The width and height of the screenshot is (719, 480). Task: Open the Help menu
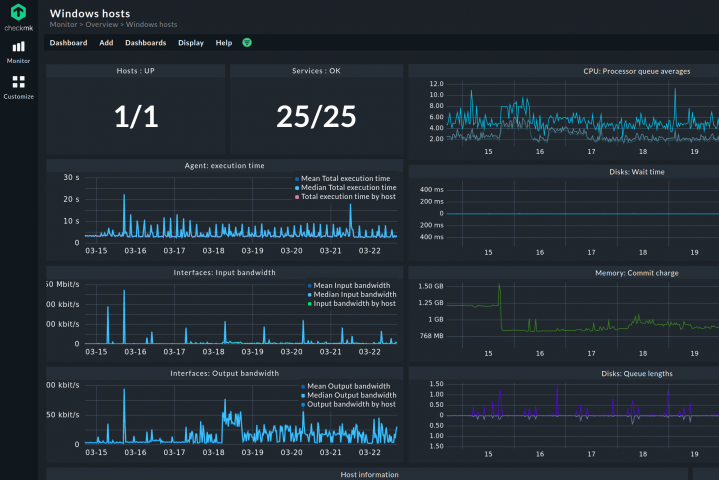pos(224,43)
